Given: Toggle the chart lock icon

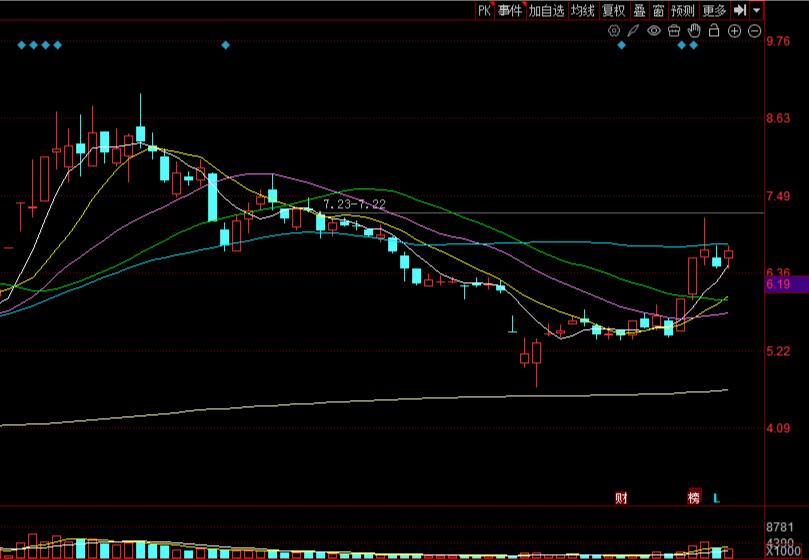Looking at the screenshot, I should click(x=714, y=30).
